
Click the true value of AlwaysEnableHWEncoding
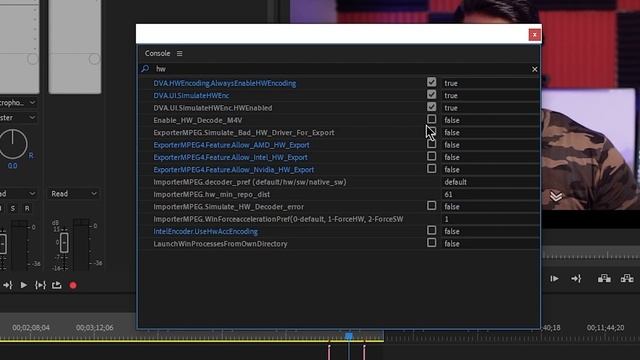point(451,83)
